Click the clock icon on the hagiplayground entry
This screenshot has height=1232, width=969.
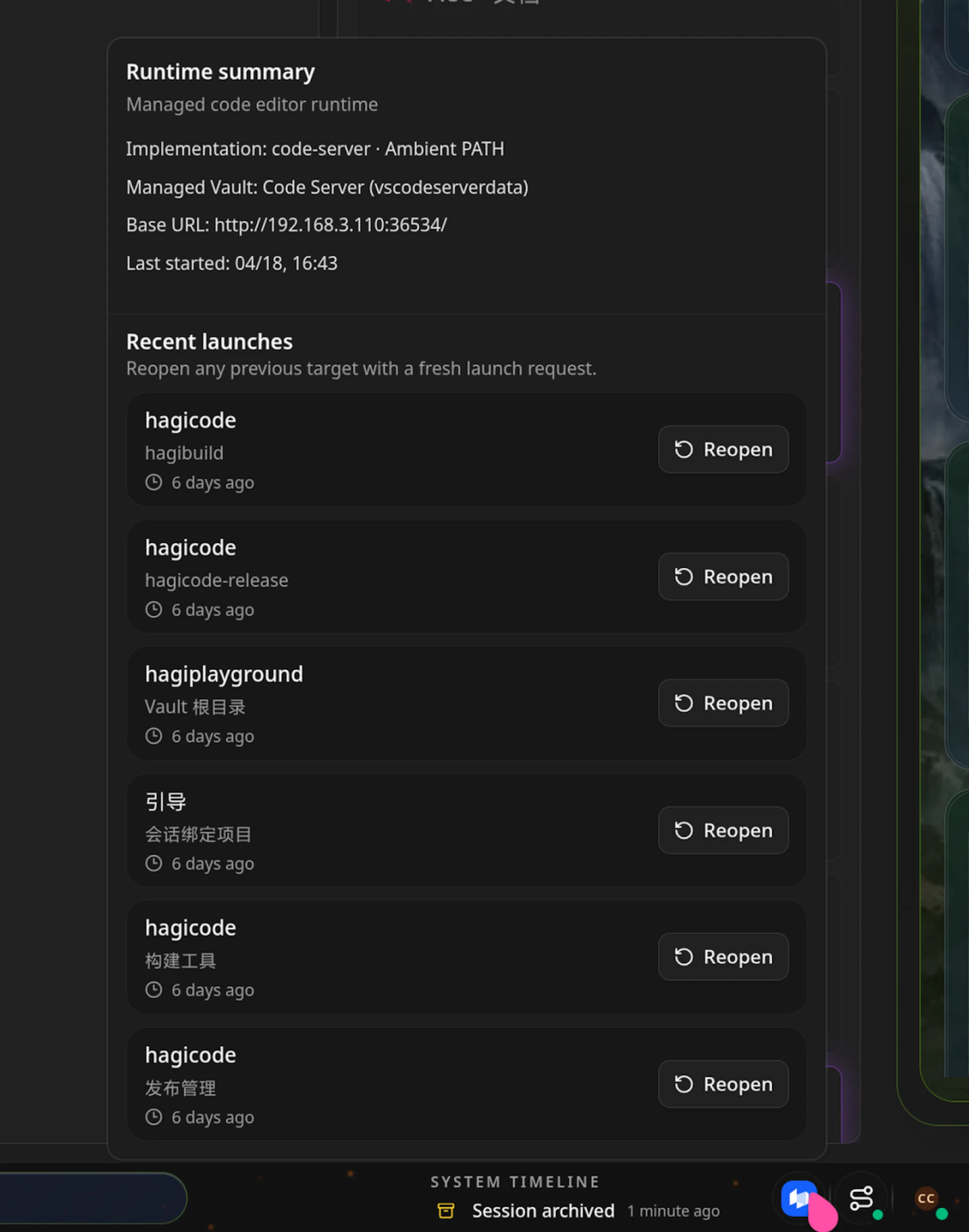tap(154, 736)
